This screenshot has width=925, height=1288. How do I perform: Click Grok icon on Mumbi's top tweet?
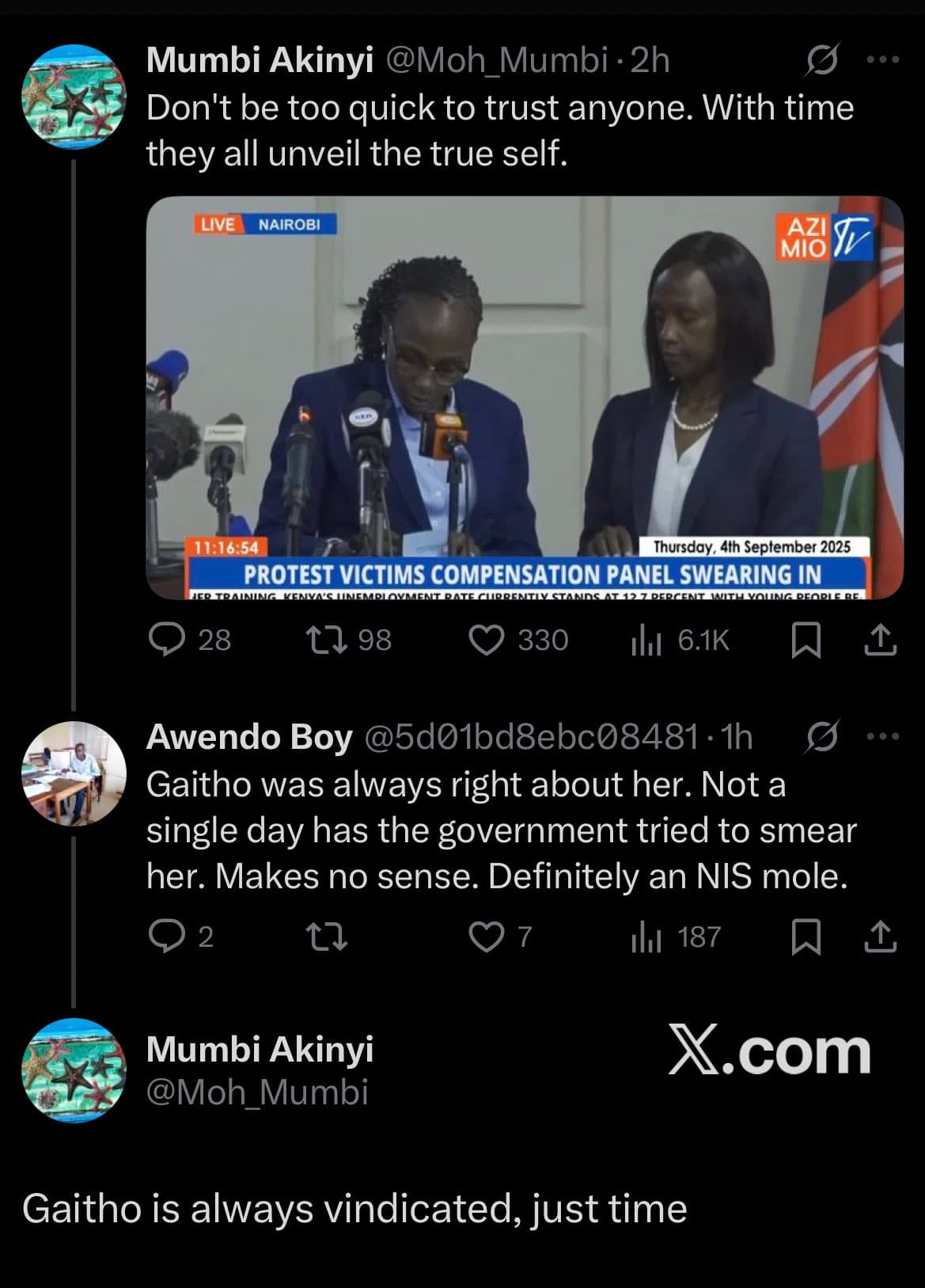coord(821,60)
